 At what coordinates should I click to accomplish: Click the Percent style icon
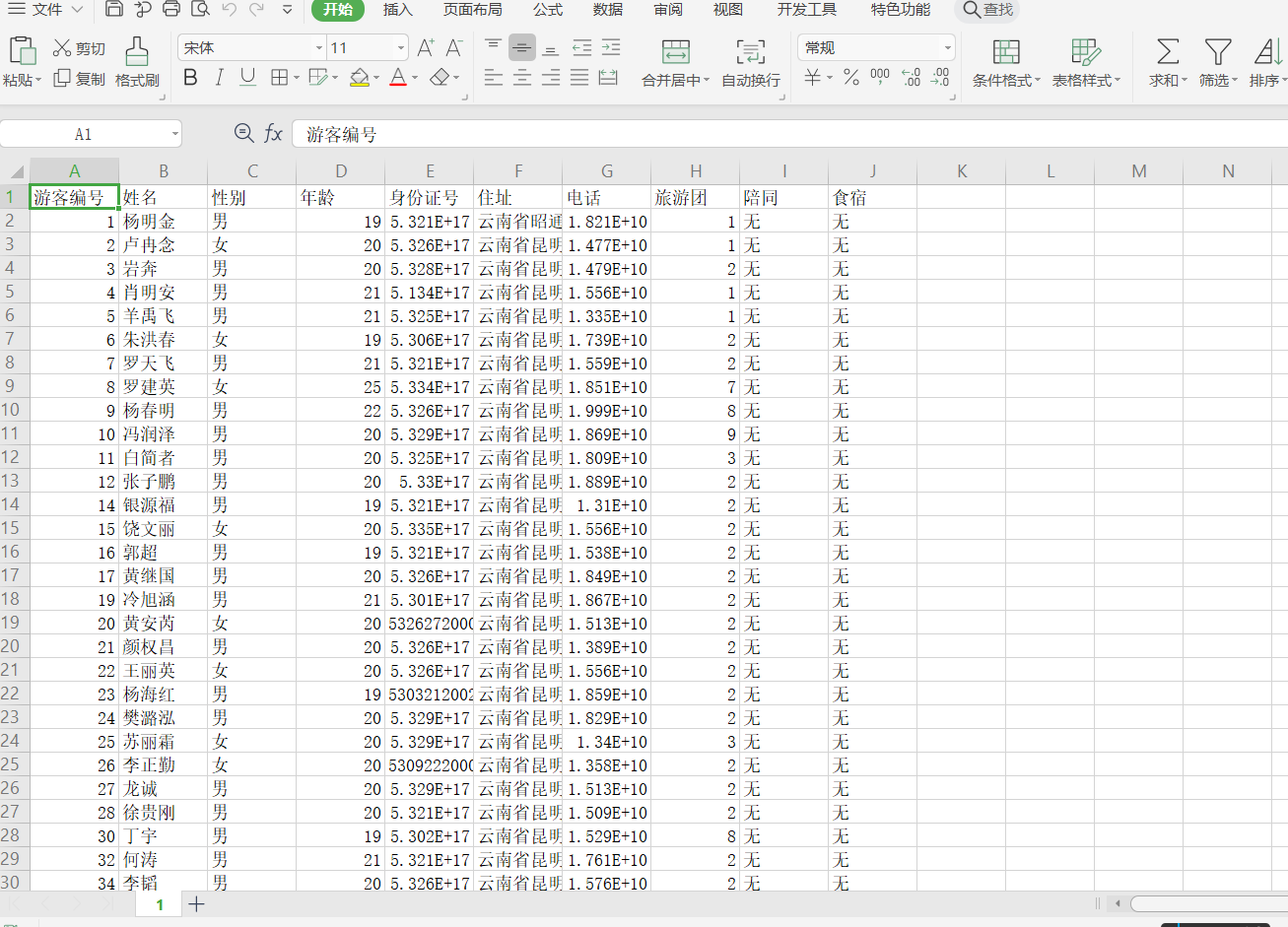pos(851,77)
